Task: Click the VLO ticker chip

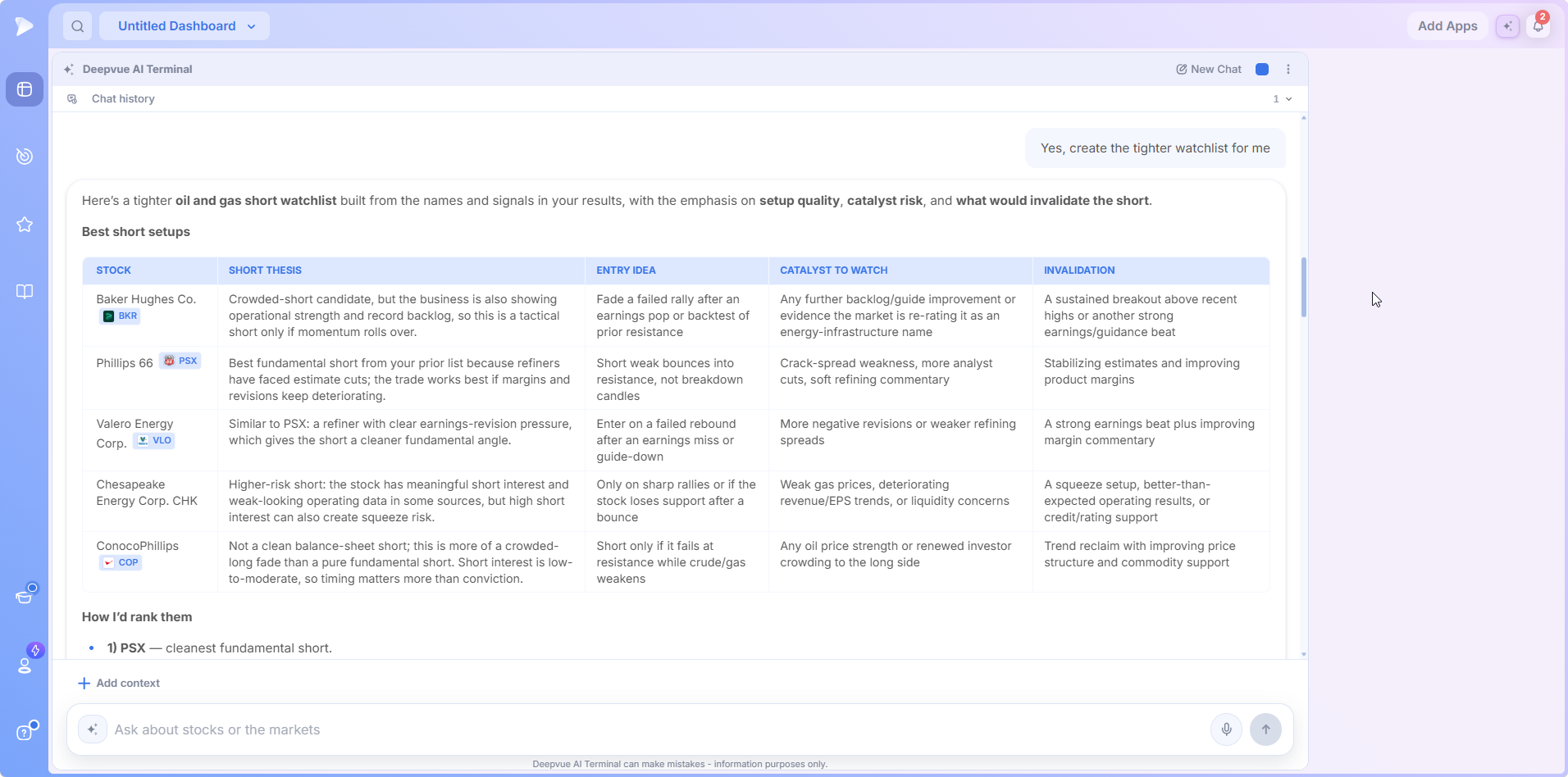Action: point(154,441)
